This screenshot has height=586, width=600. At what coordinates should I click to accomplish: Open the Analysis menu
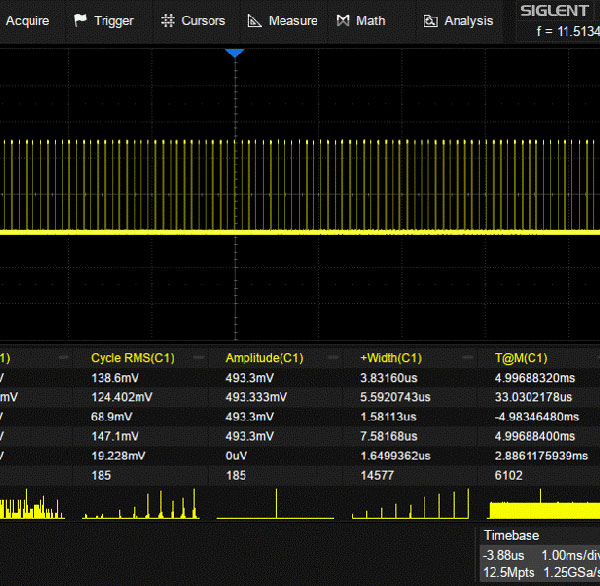tap(468, 21)
